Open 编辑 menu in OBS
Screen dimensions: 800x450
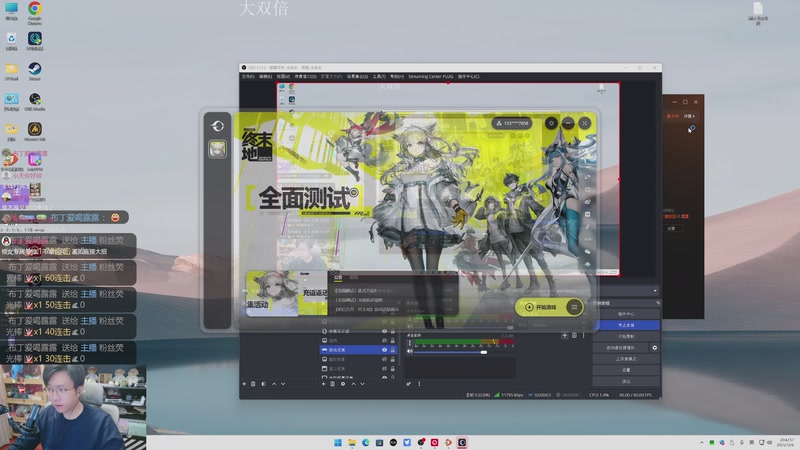point(265,77)
